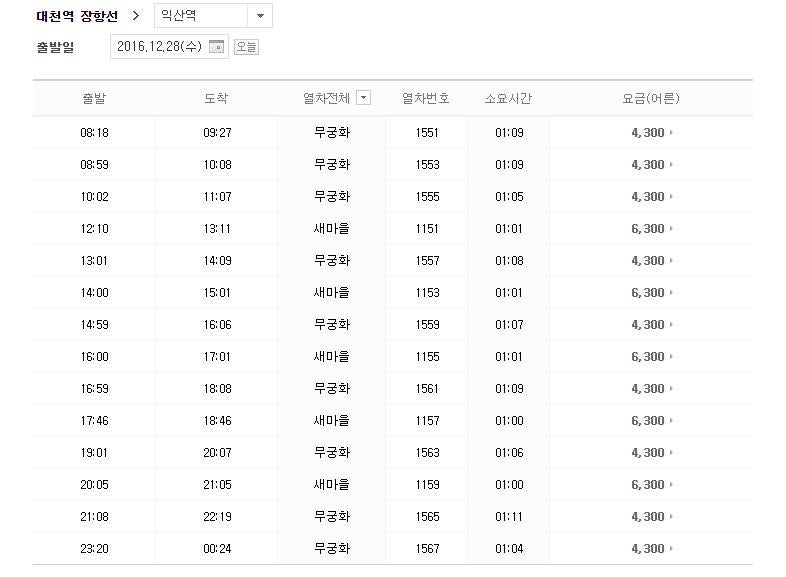
Task: Click the 오늘 (today) button
Action: coord(246,47)
